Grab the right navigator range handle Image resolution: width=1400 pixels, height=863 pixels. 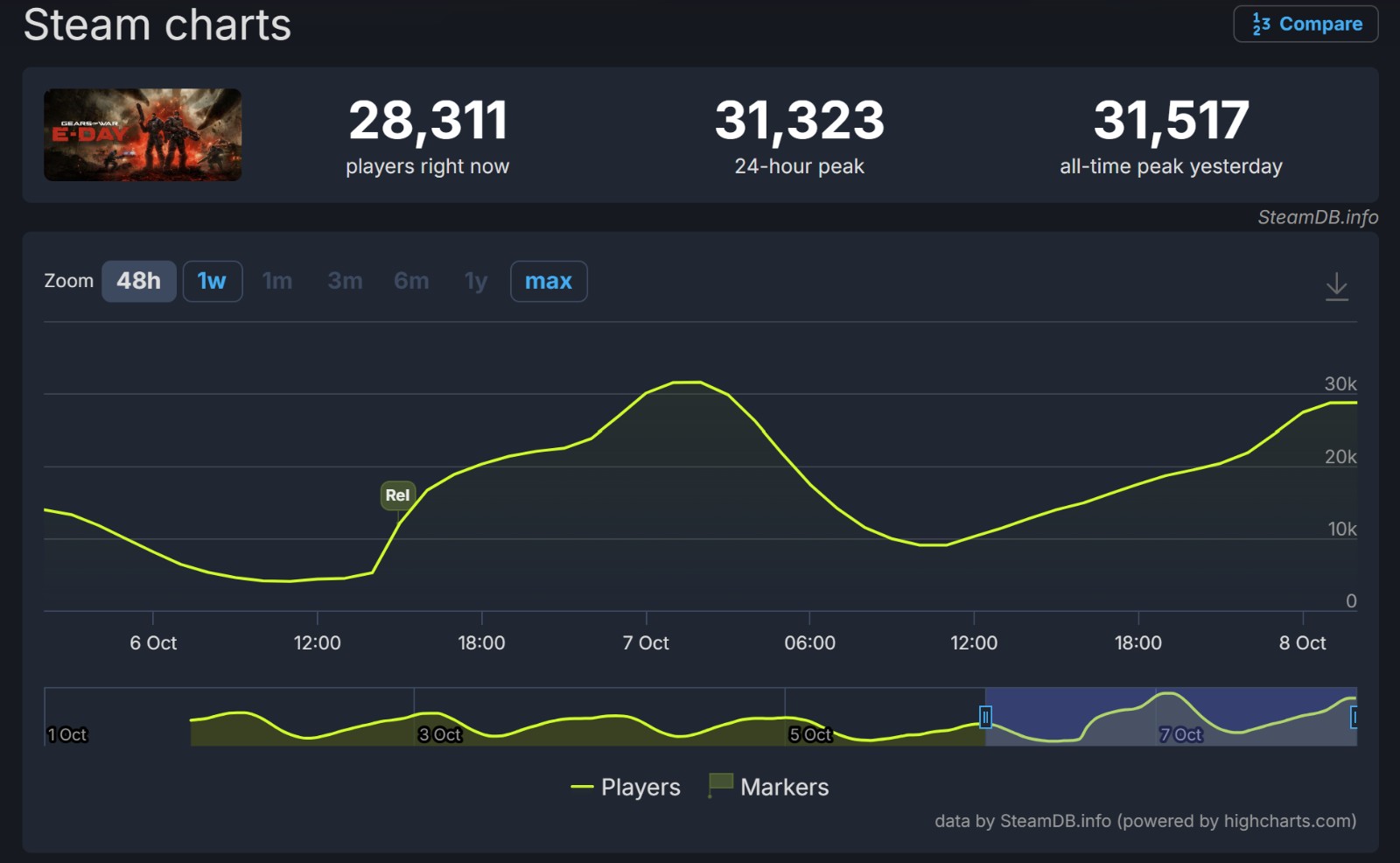click(x=1354, y=718)
